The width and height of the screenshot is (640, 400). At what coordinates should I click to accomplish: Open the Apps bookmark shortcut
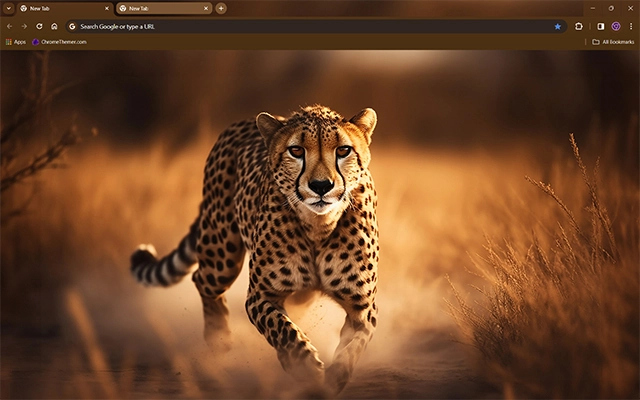16,42
